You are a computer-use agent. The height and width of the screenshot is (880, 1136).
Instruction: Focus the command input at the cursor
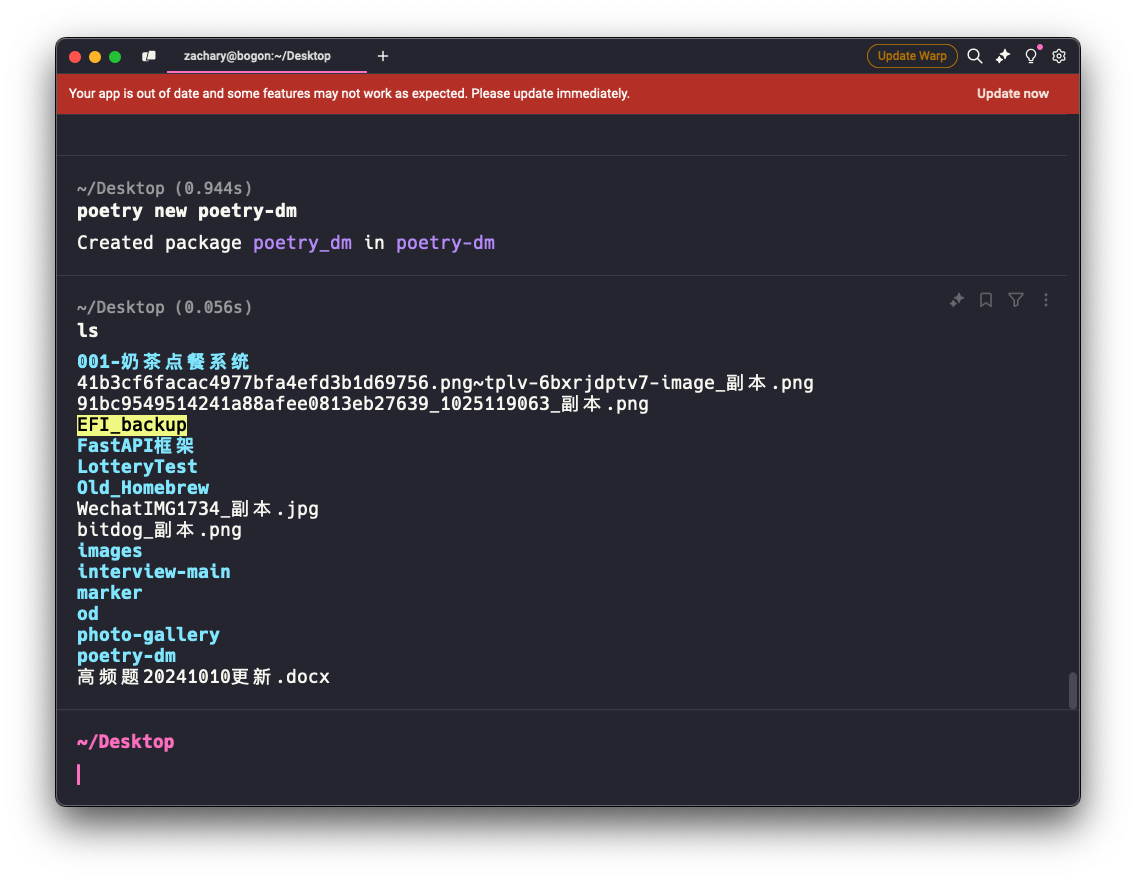coord(565,775)
